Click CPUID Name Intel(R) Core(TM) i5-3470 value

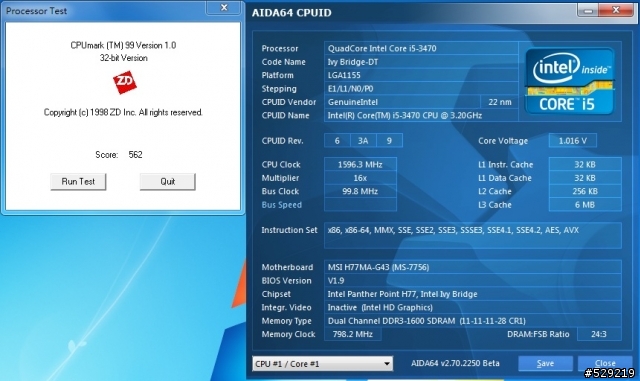[x=421, y=116]
